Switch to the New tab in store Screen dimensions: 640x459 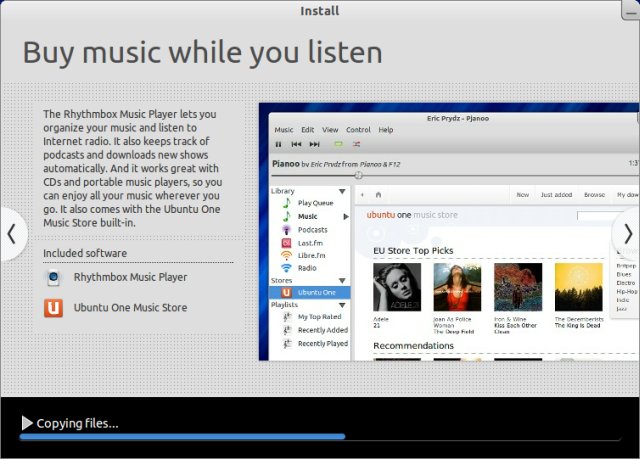522,195
